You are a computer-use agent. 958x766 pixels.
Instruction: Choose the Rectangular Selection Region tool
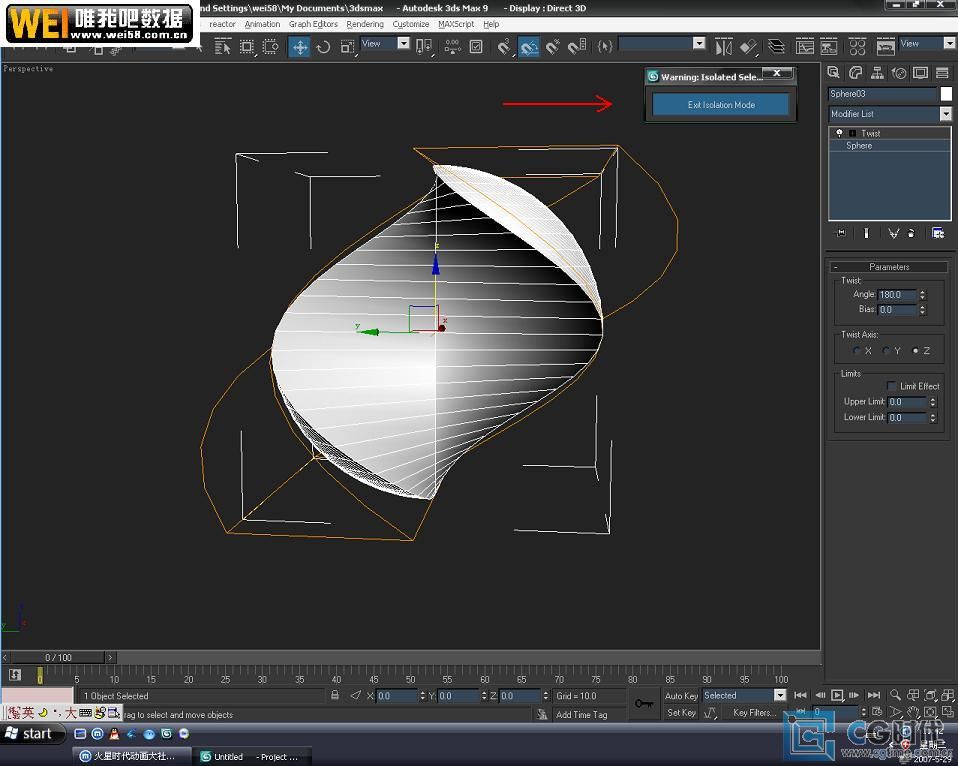(247, 46)
